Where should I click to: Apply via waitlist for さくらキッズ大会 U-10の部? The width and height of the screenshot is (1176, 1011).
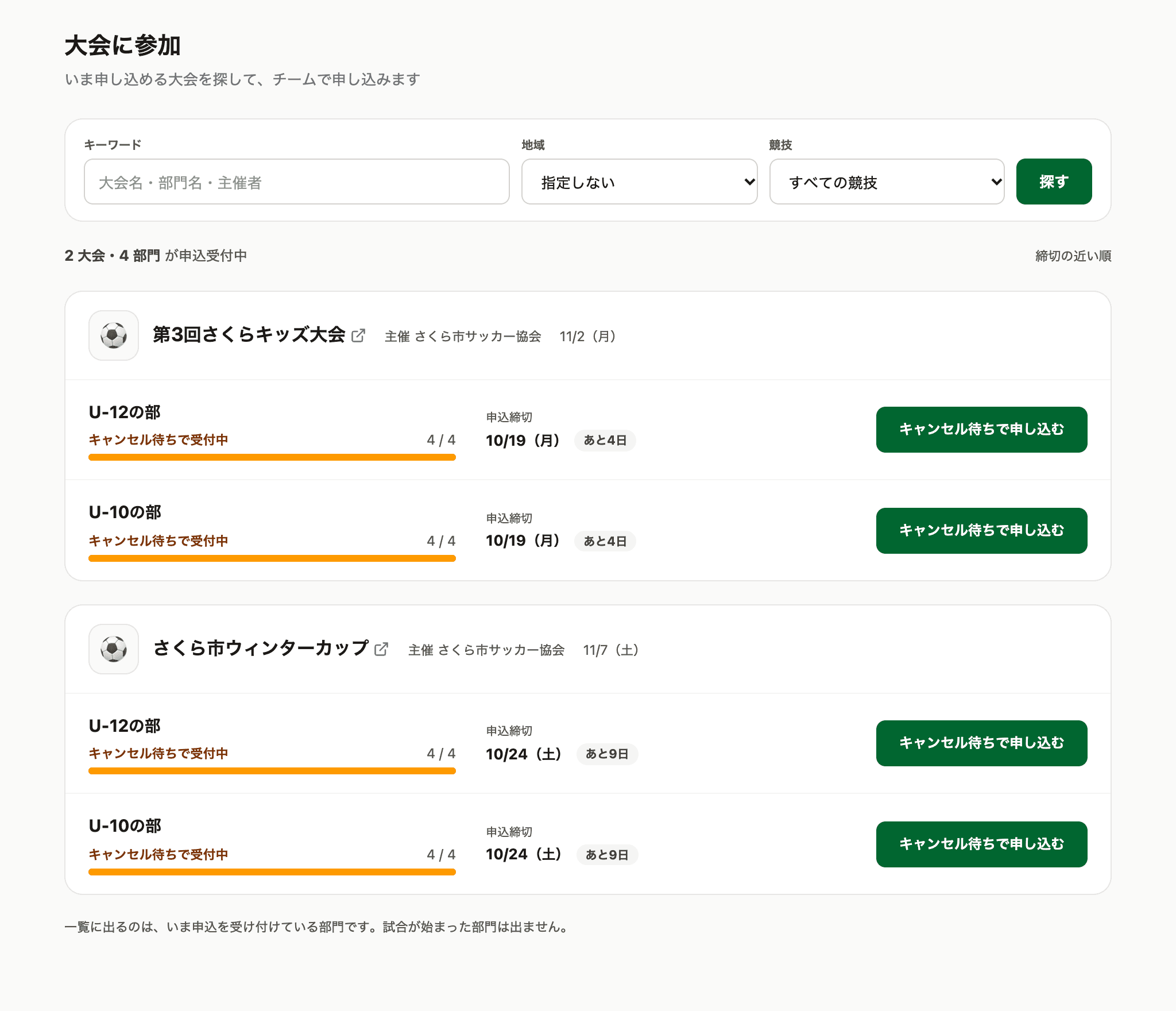[982, 531]
